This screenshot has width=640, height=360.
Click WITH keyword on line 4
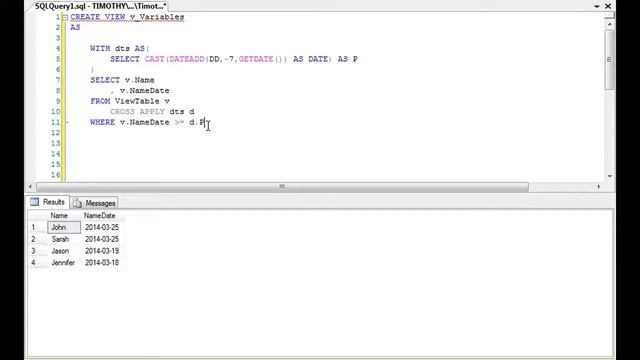[100, 49]
